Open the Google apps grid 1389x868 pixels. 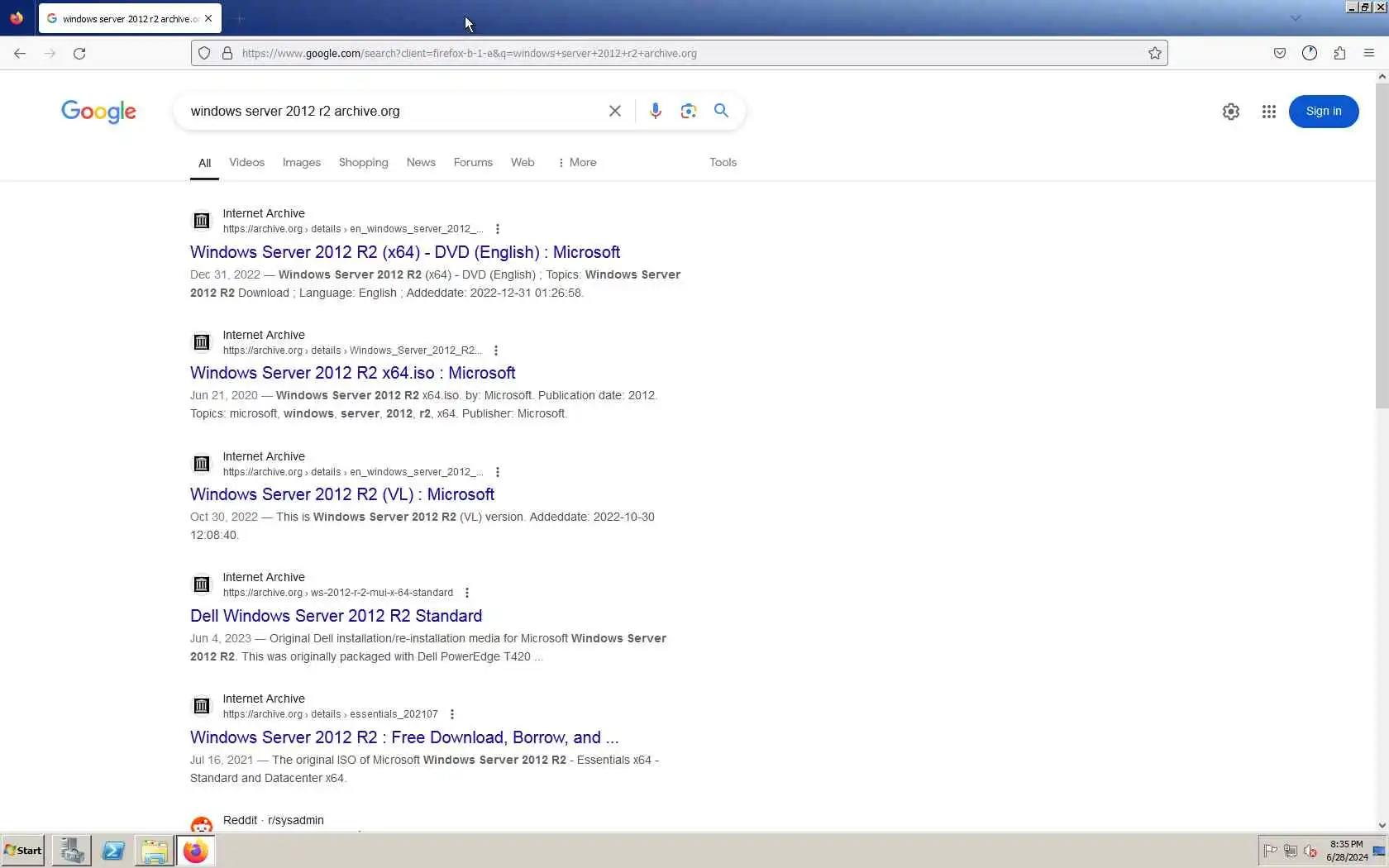point(1269,112)
